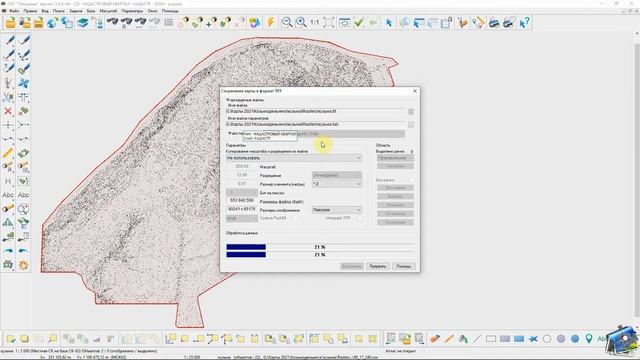Click the TIFF file name path field
The image size is (640, 360).
tap(316, 111)
